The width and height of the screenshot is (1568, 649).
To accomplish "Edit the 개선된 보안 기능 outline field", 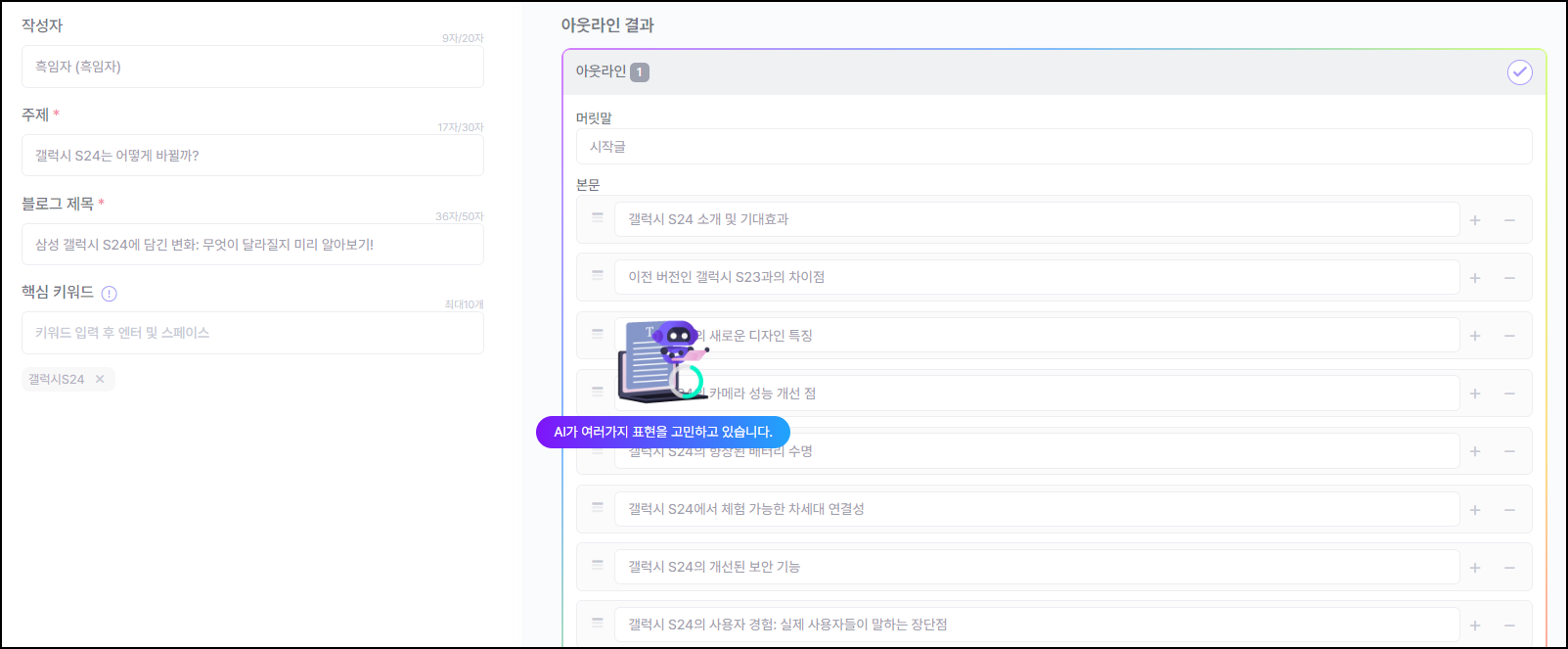I will tap(1037, 567).
